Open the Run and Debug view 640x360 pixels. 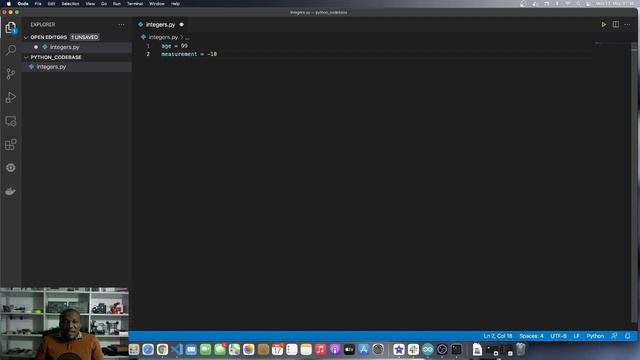tap(11, 97)
